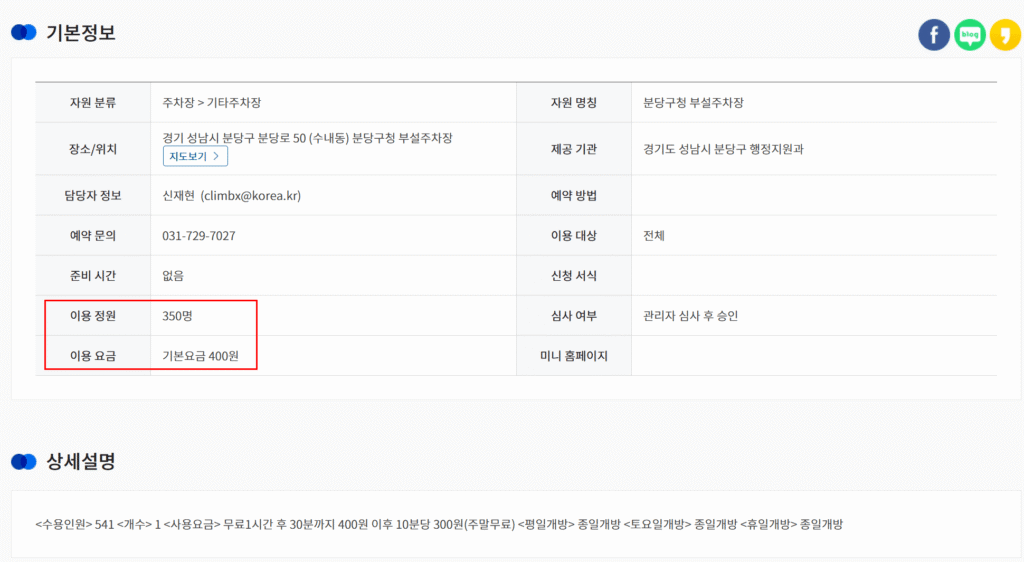The image size is (1024, 562).
Task: Click the 기본요금 400원 fee value
Action: coord(208,356)
